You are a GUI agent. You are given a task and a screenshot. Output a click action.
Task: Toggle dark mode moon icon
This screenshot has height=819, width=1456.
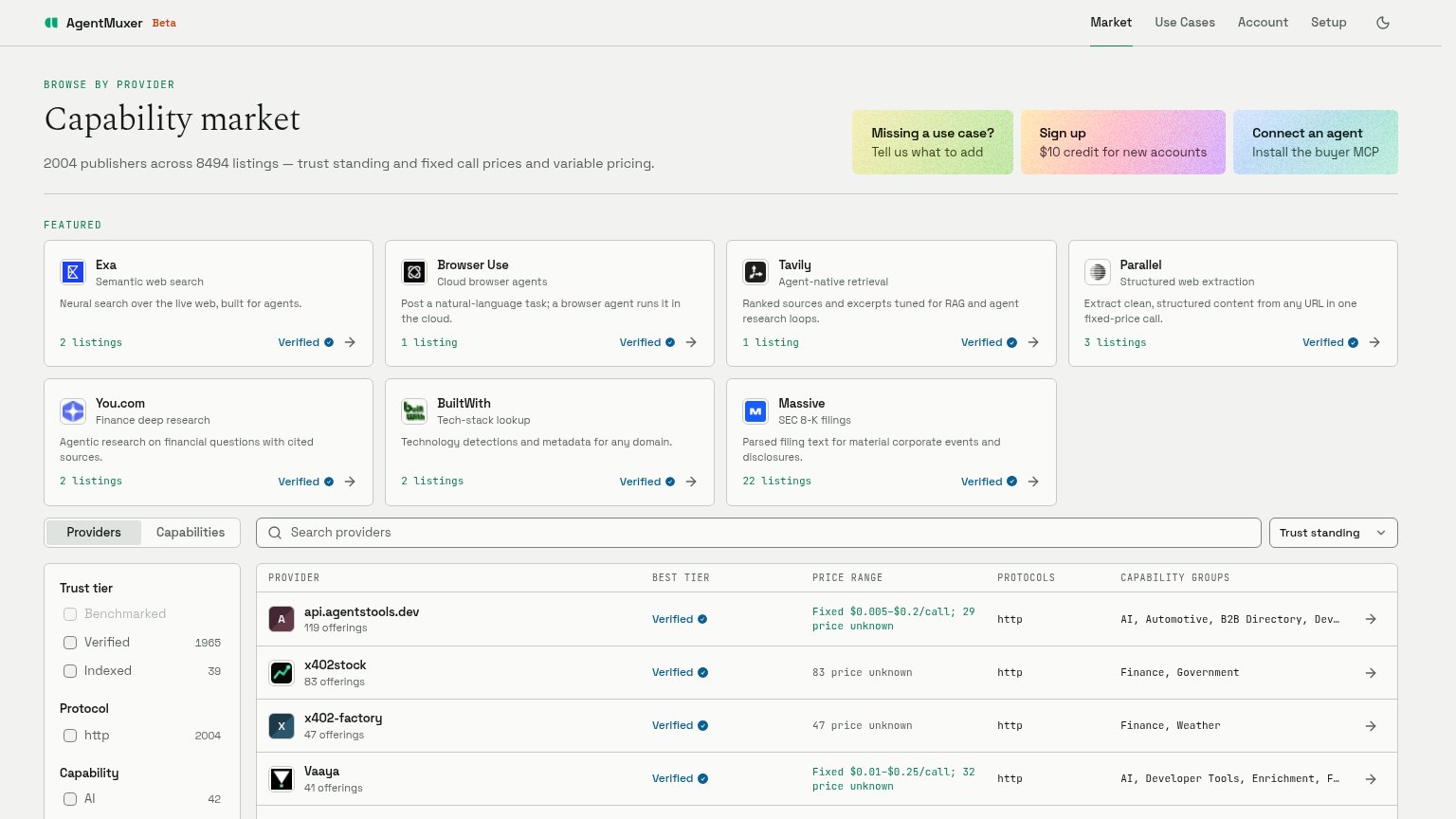(1383, 23)
